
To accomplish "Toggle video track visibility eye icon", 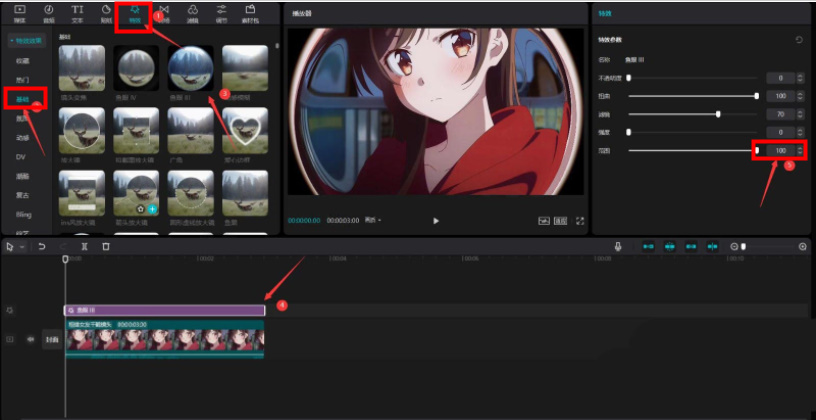I will tap(30, 339).
